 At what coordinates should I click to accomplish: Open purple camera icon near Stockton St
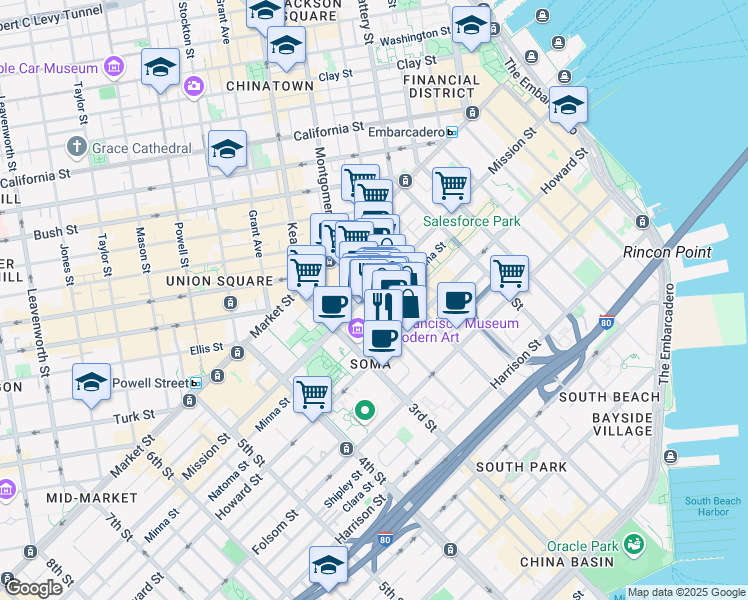(194, 86)
